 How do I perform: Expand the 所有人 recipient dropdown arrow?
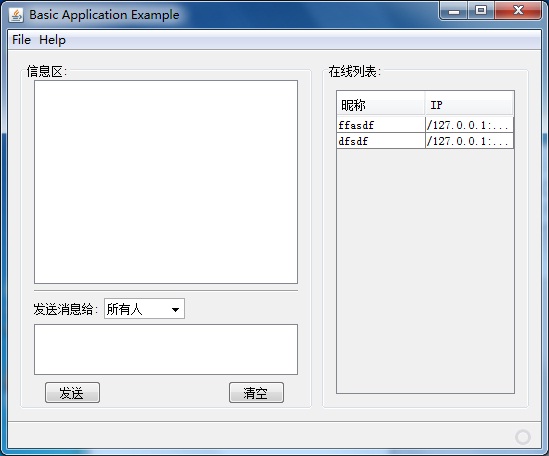pyautogui.click(x=175, y=309)
